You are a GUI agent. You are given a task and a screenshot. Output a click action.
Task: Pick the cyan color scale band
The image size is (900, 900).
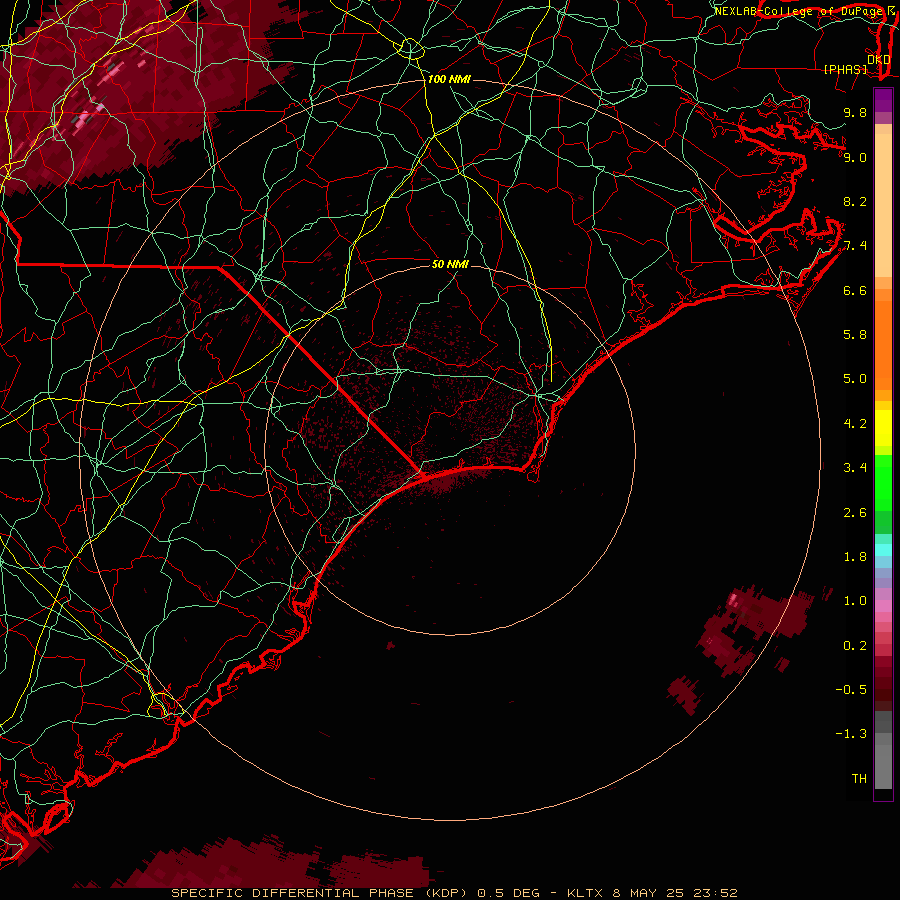pos(883,550)
